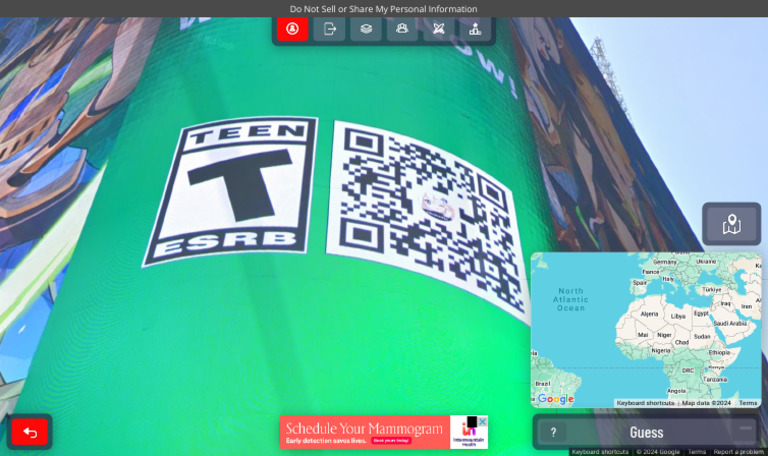This screenshot has width=768, height=456.
Task: Minimize the map with the dash button
Action: click(x=746, y=428)
